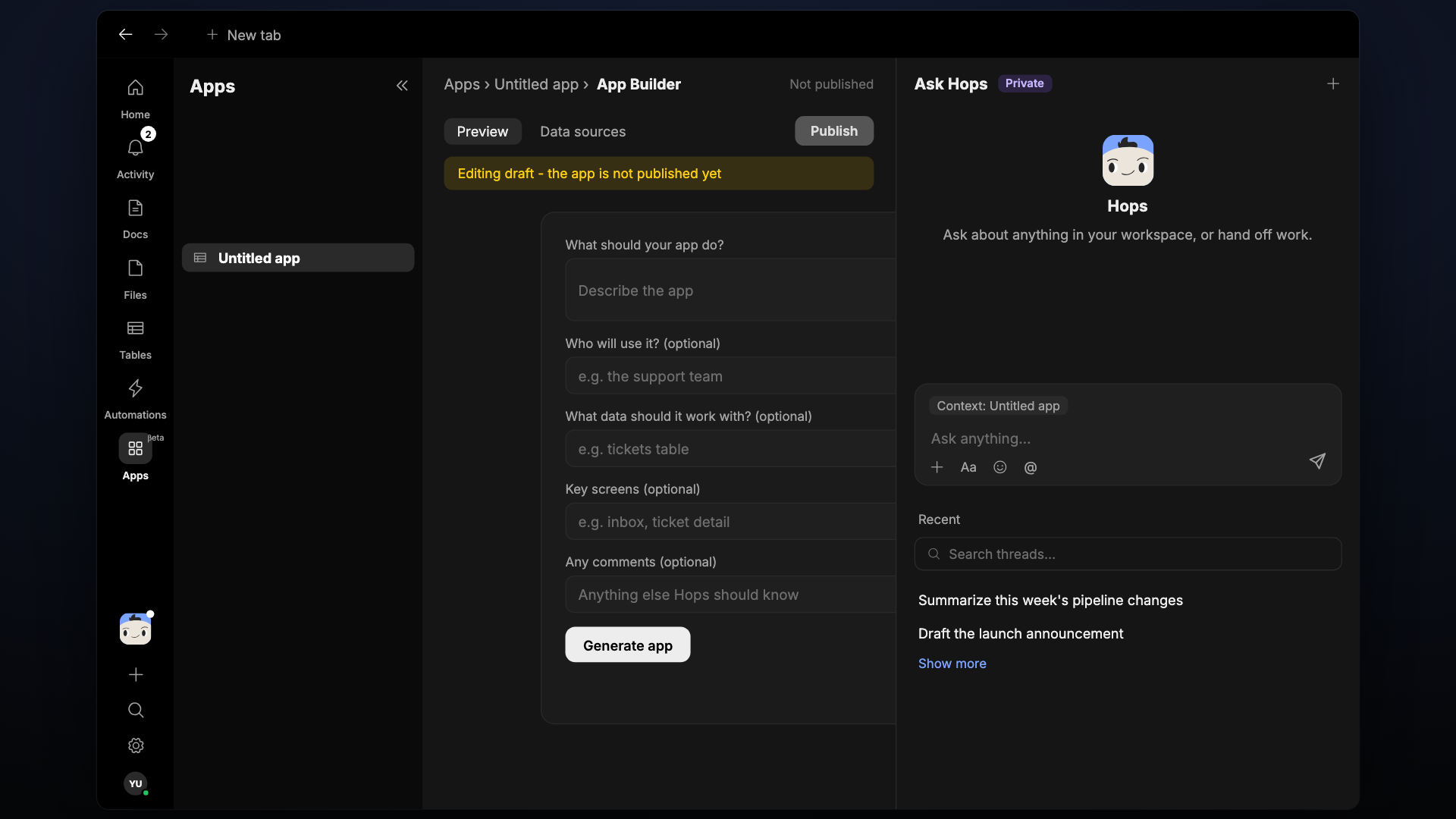Insert emoji in Hops chat box
The height and width of the screenshot is (819, 1456).
pyautogui.click(x=1000, y=467)
